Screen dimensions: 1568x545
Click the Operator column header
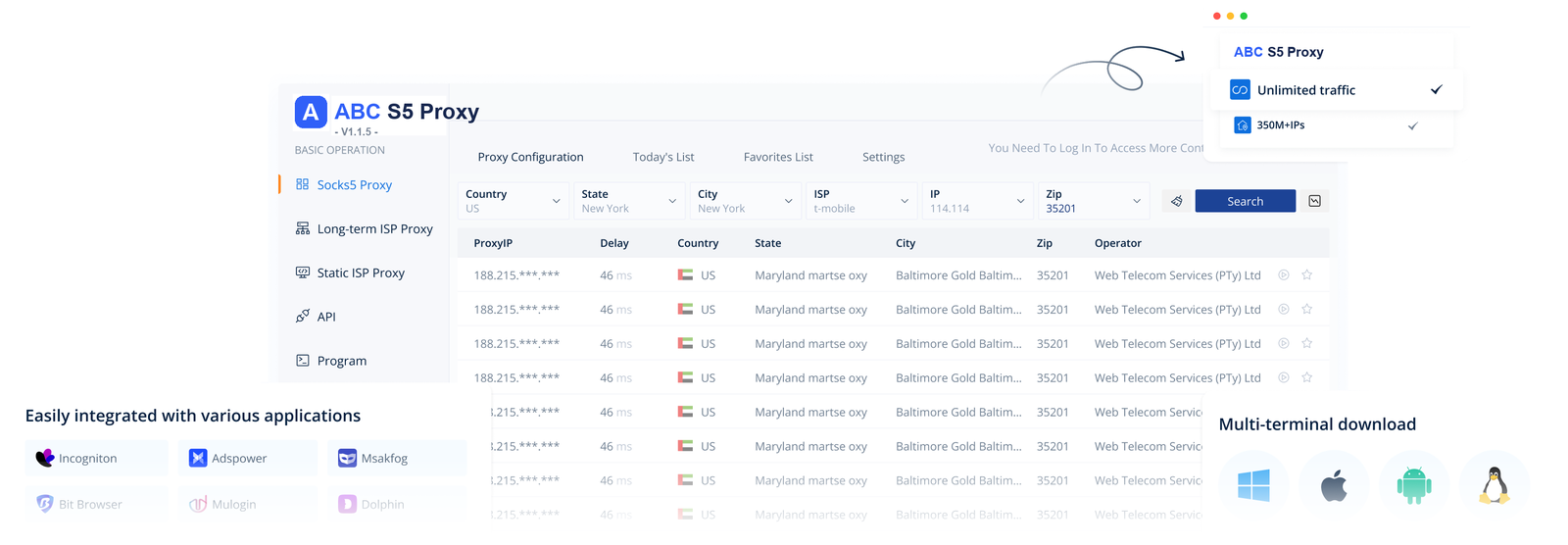pos(1118,243)
